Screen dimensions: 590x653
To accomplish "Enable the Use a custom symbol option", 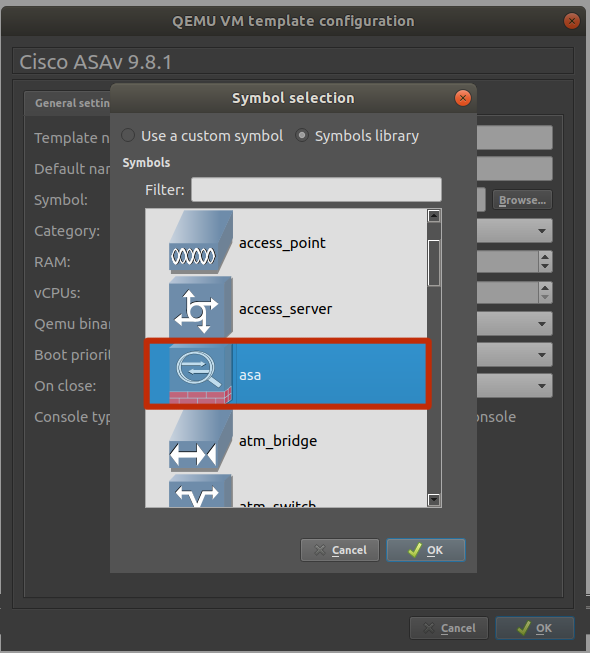I will pos(128,135).
